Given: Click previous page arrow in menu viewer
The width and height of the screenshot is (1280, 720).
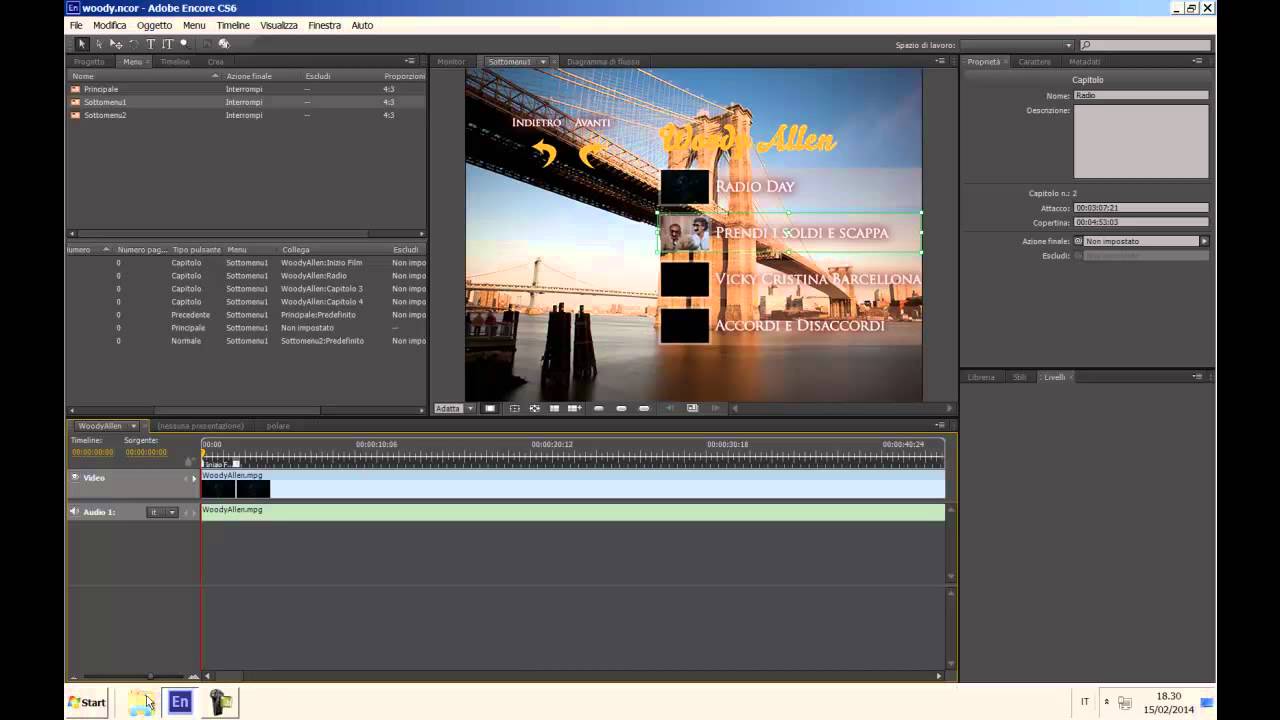Looking at the screenshot, I should point(669,408).
